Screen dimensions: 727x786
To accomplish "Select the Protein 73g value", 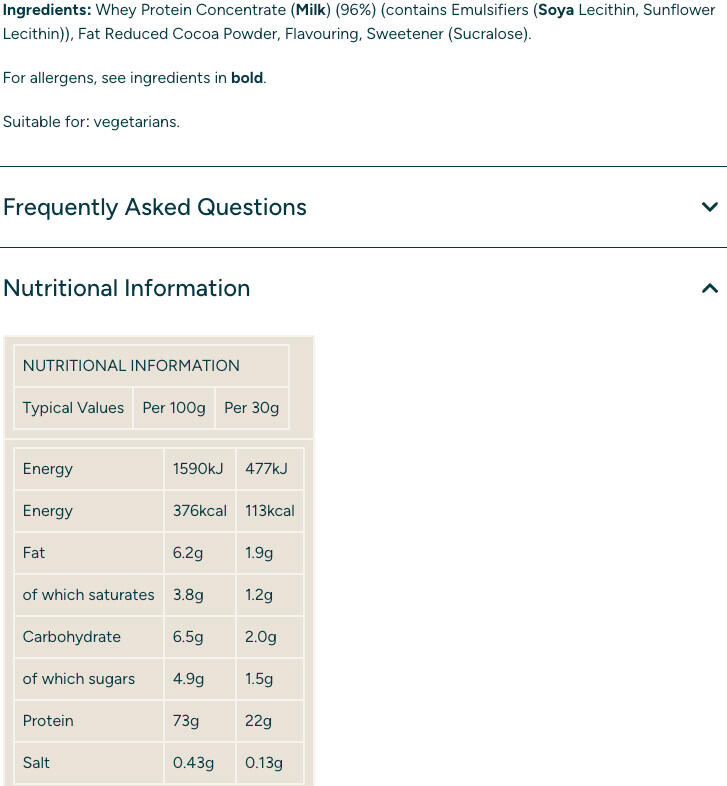I will tap(186, 721).
